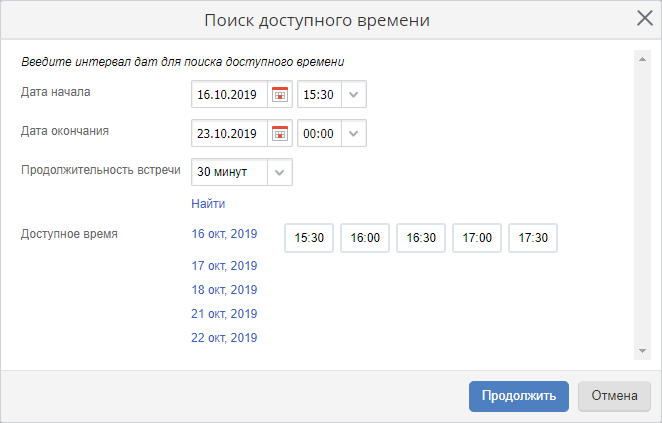The height and width of the screenshot is (423, 662).
Task: Select the 22 окт, 2019 date link
Action: 224,338
